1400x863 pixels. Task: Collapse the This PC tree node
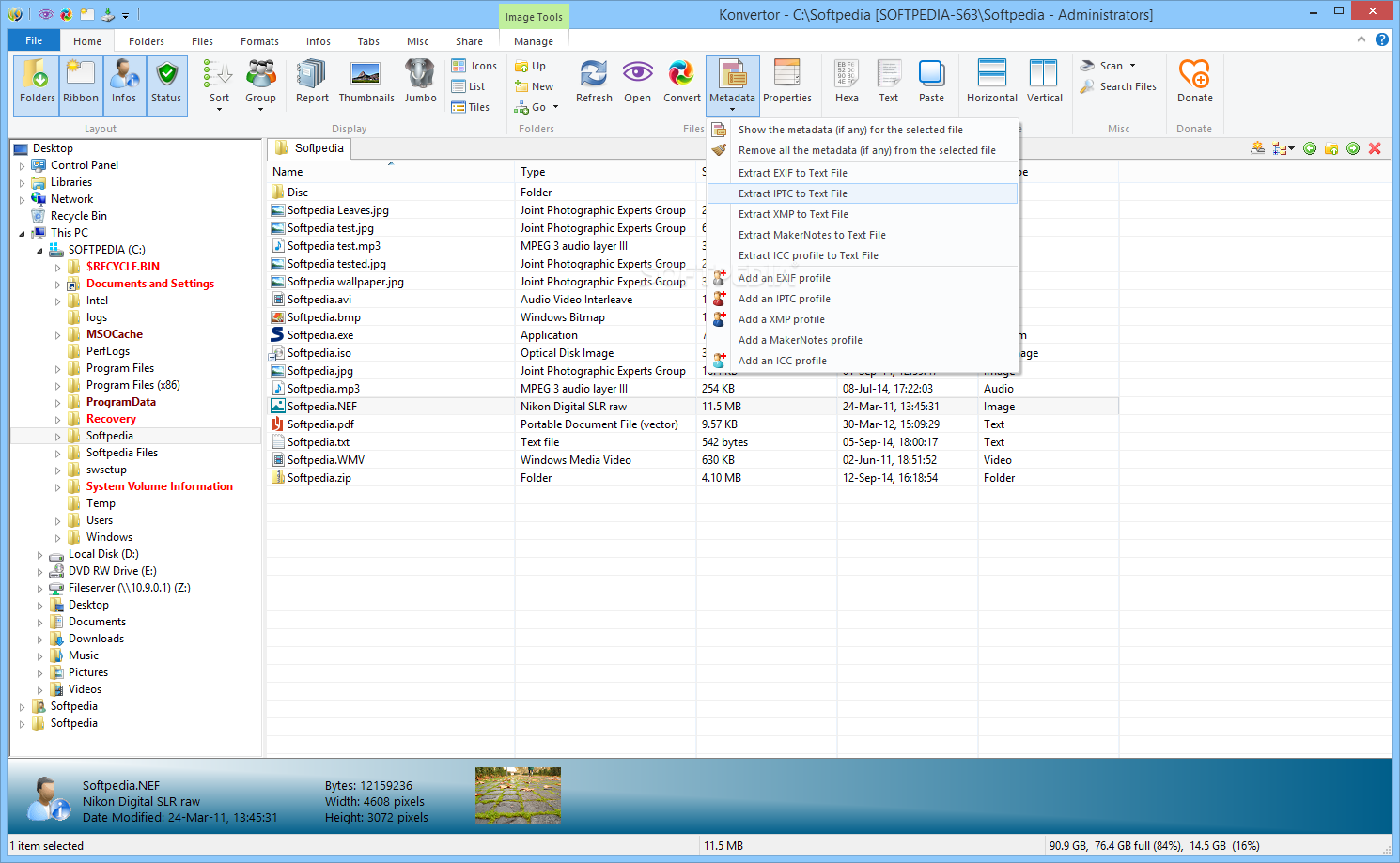pos(23,234)
